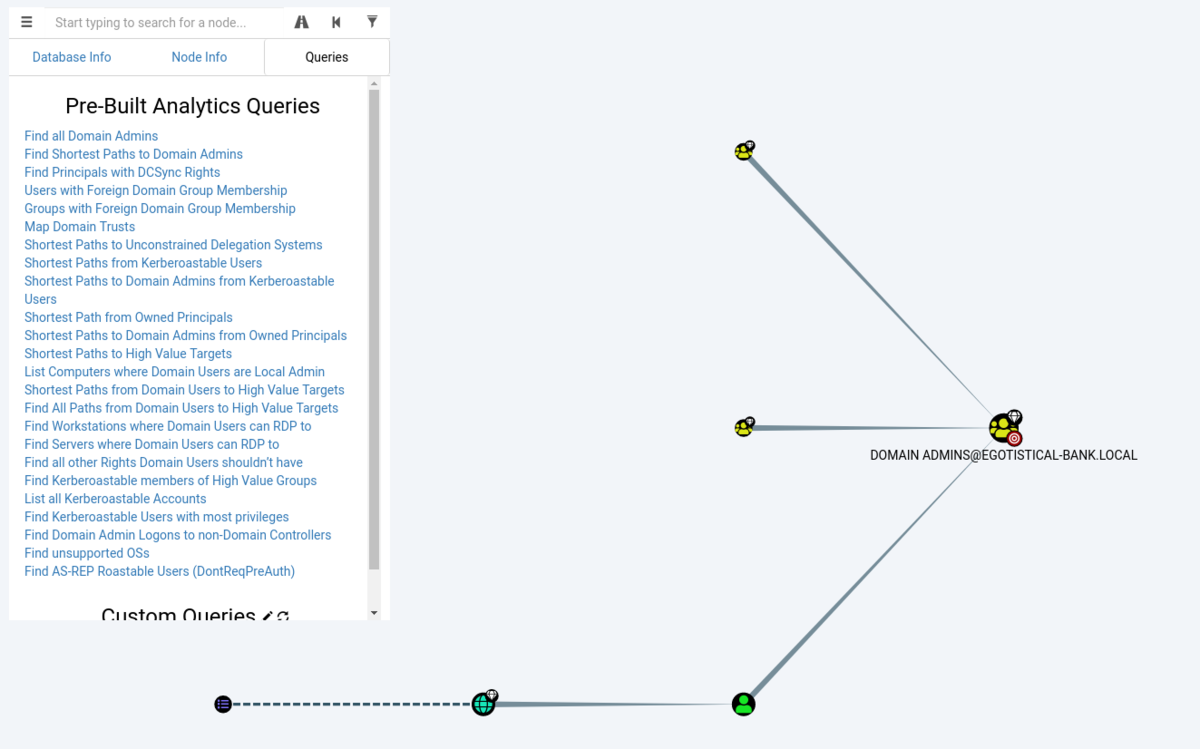Click the red target badge on Domain Admins
The width and height of the screenshot is (1200, 749).
pyautogui.click(x=1014, y=438)
